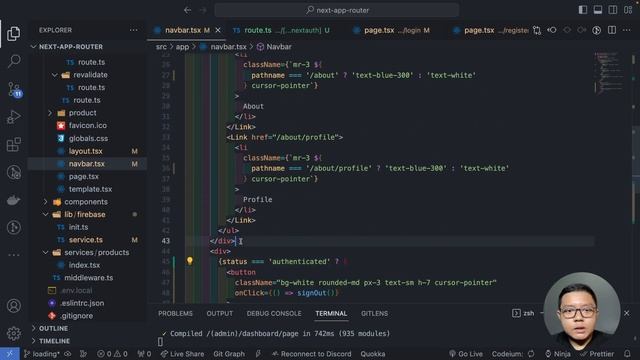Click Git Graph in the status bar
Image resolution: width=640 pixels, height=360 pixels.
point(229,354)
